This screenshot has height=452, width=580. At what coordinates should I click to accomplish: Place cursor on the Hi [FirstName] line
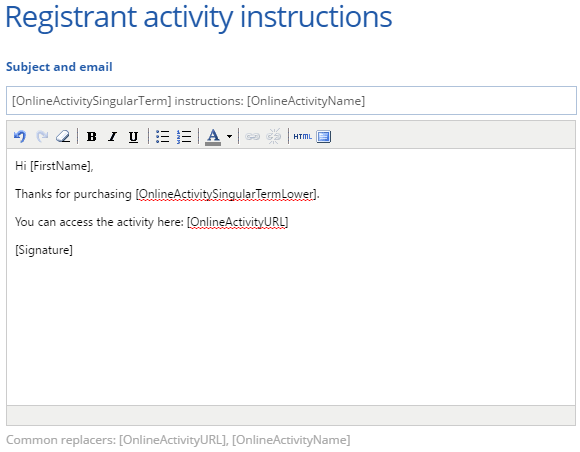[54, 166]
